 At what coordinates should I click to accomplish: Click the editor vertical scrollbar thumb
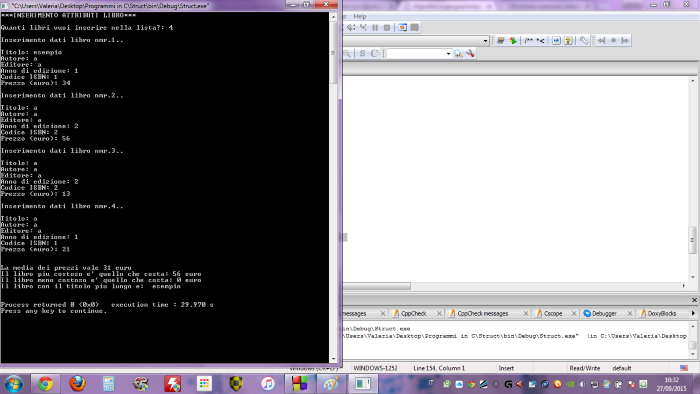[x=692, y=240]
